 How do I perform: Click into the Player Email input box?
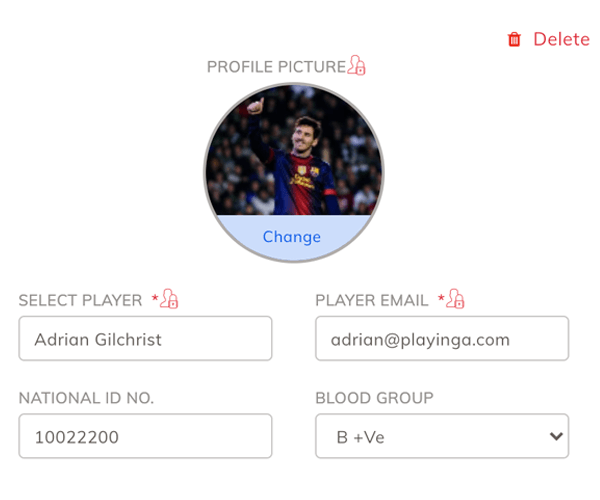[441, 339]
